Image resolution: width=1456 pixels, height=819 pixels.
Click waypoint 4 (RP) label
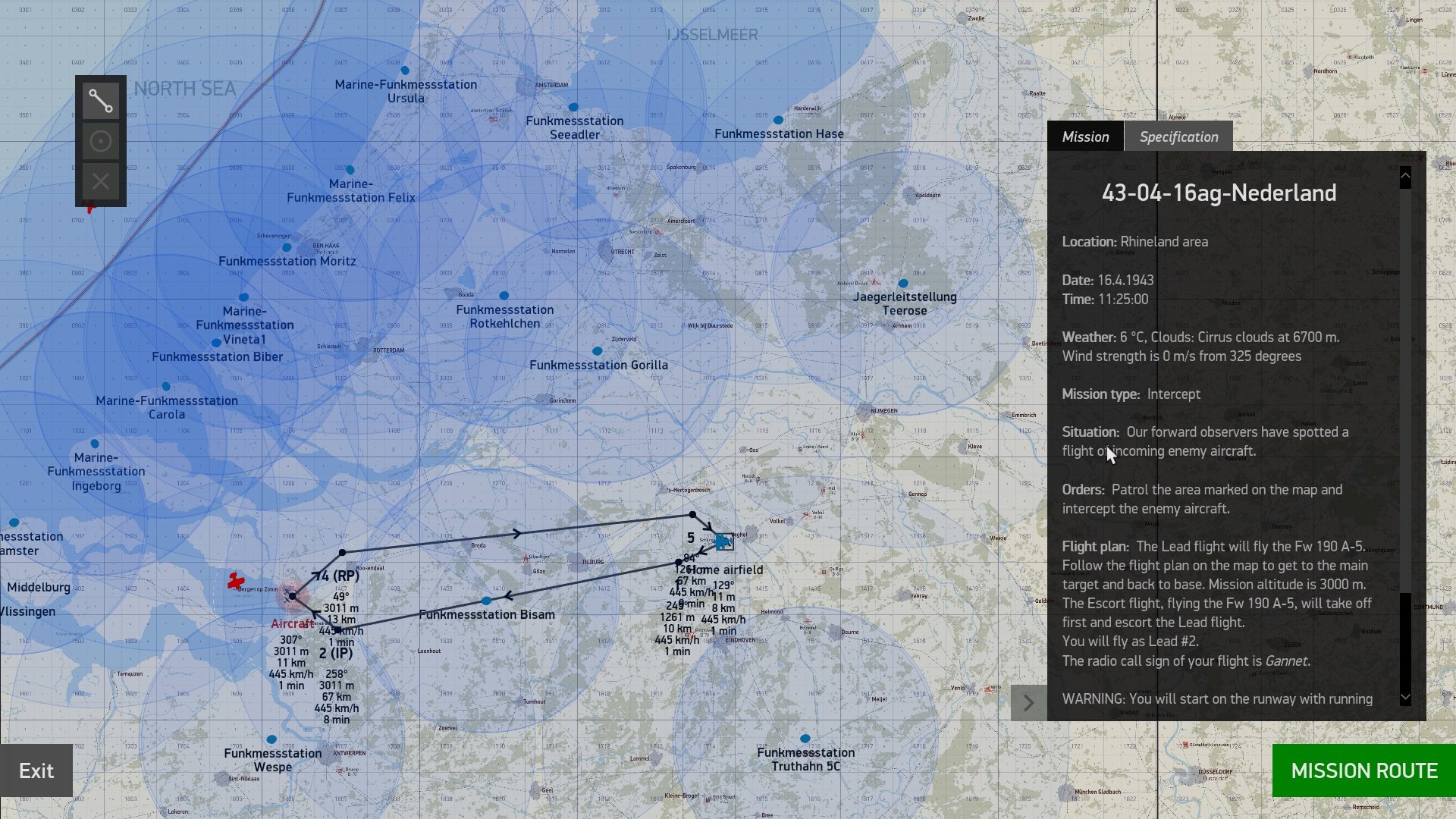click(x=339, y=576)
